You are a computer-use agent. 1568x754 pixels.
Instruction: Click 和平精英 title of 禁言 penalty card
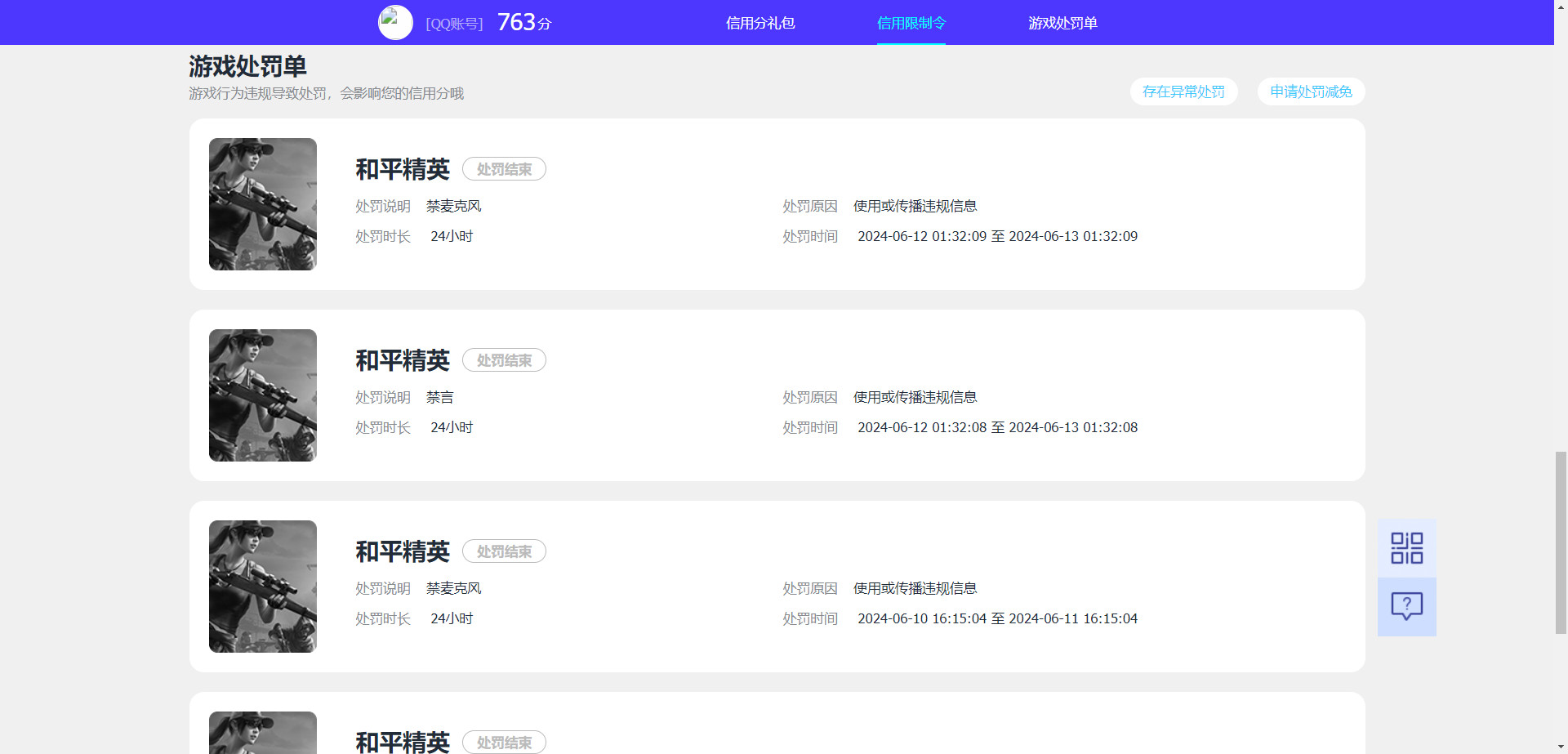(x=403, y=360)
